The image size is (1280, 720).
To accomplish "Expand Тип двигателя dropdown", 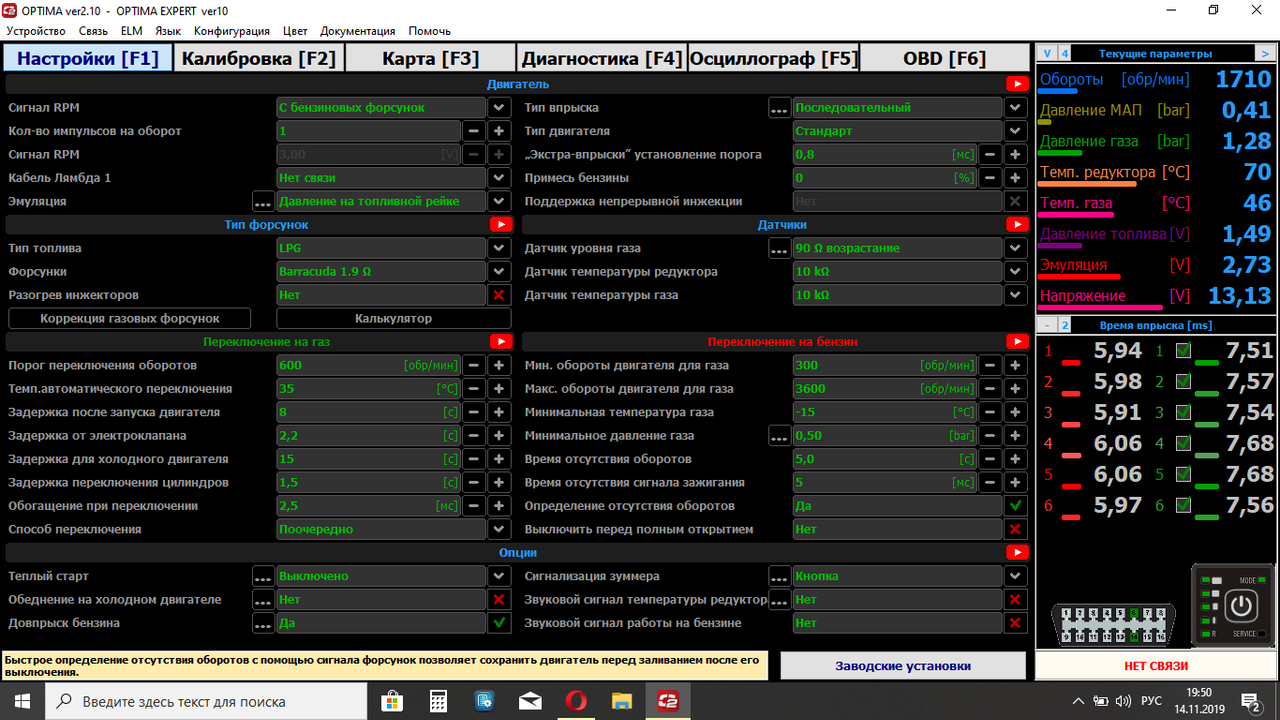I will click(1015, 131).
